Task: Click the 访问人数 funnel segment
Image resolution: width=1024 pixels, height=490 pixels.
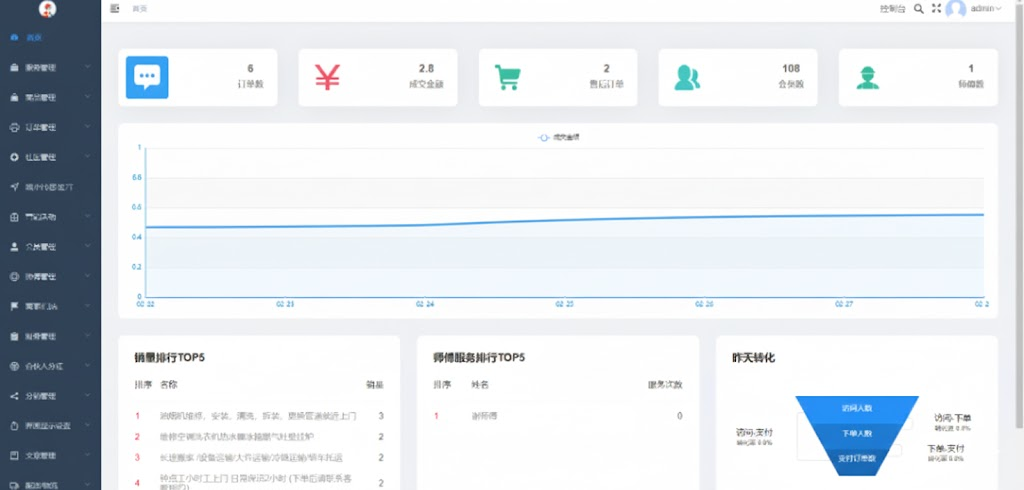Action: (857, 408)
